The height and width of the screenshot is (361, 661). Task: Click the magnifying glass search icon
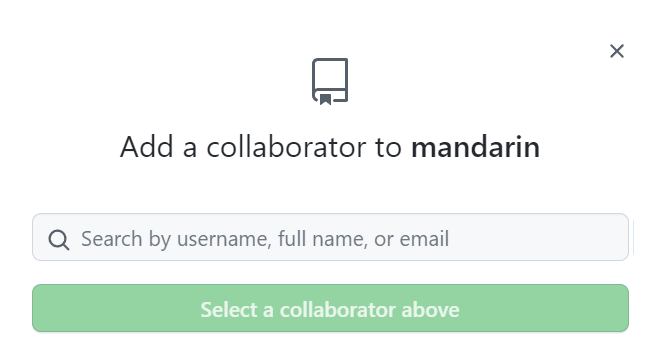pyautogui.click(x=59, y=240)
